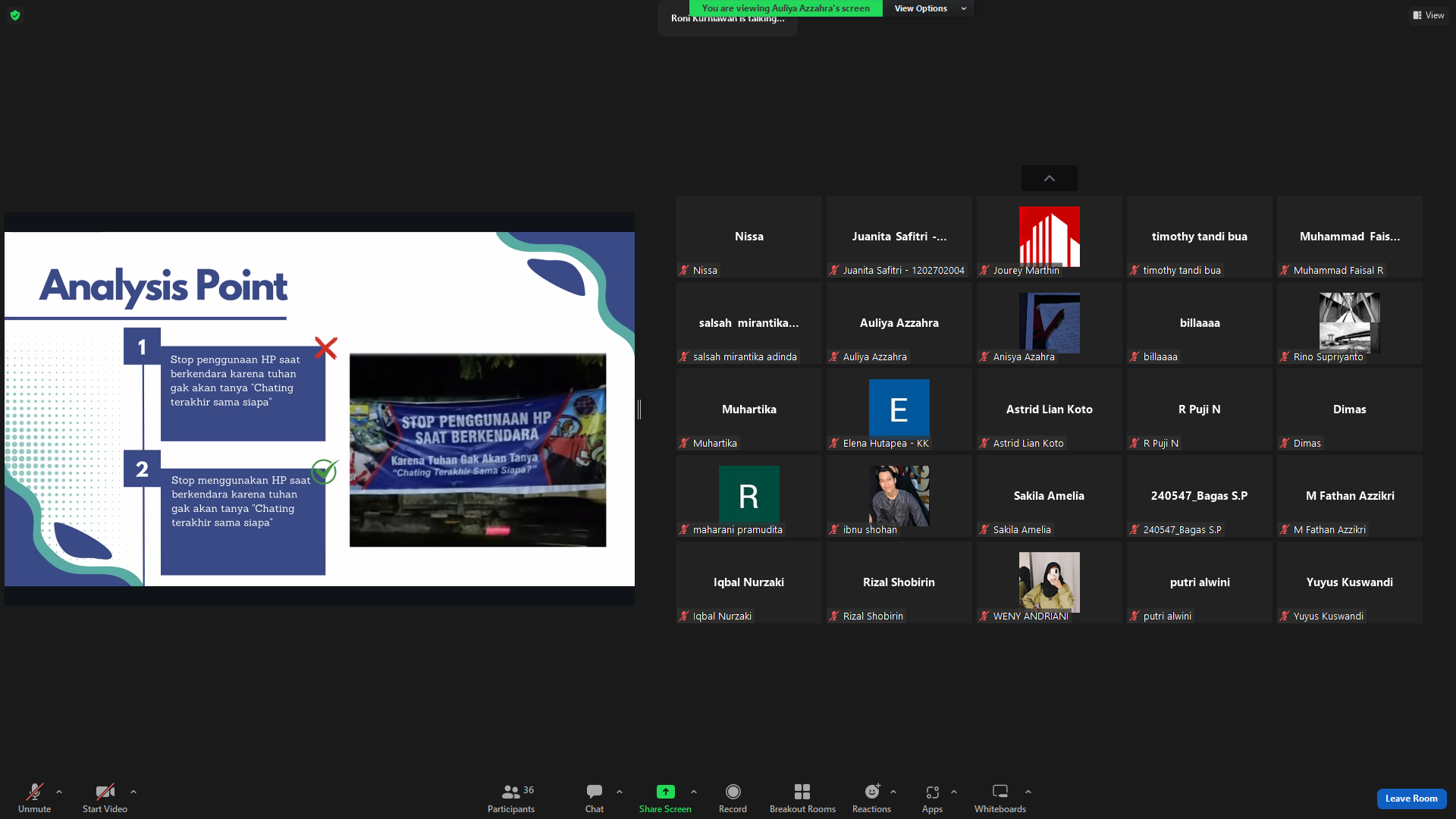
Task: Open the Chat panel
Action: click(x=595, y=799)
